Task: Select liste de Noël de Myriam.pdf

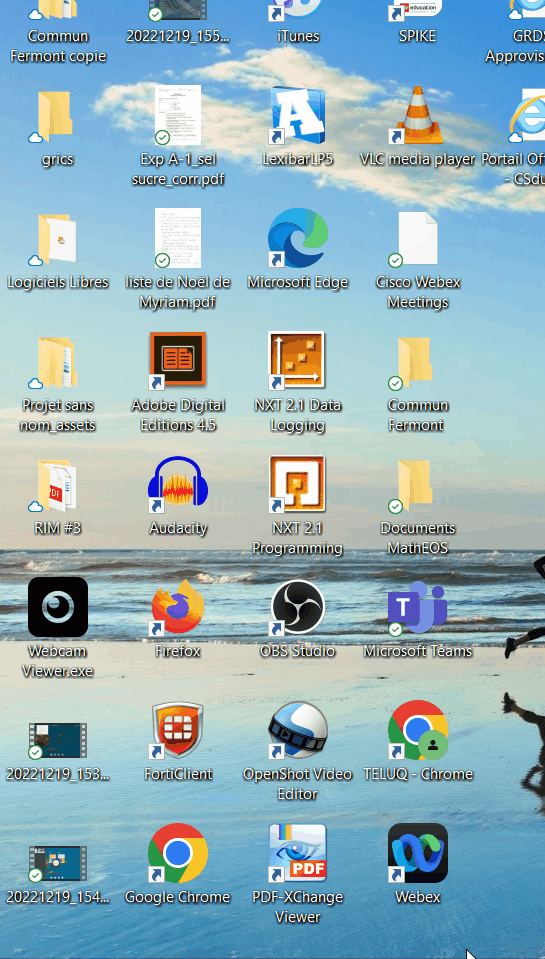Action: (178, 239)
